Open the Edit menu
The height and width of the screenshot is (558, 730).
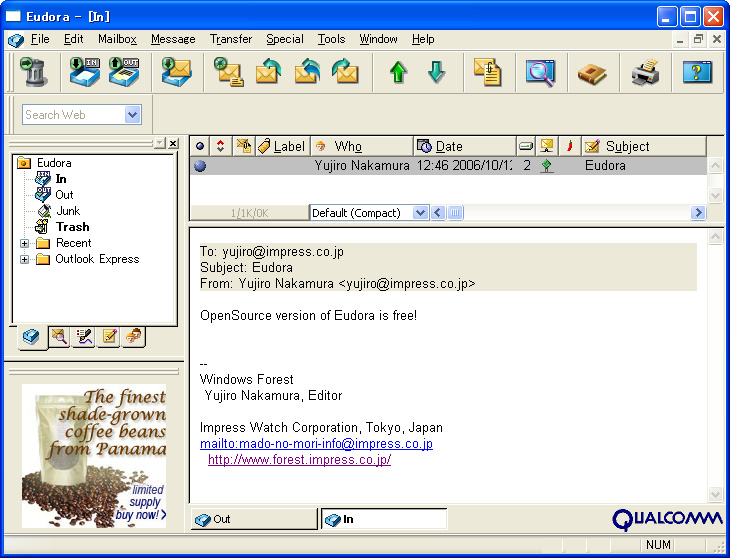(74, 39)
